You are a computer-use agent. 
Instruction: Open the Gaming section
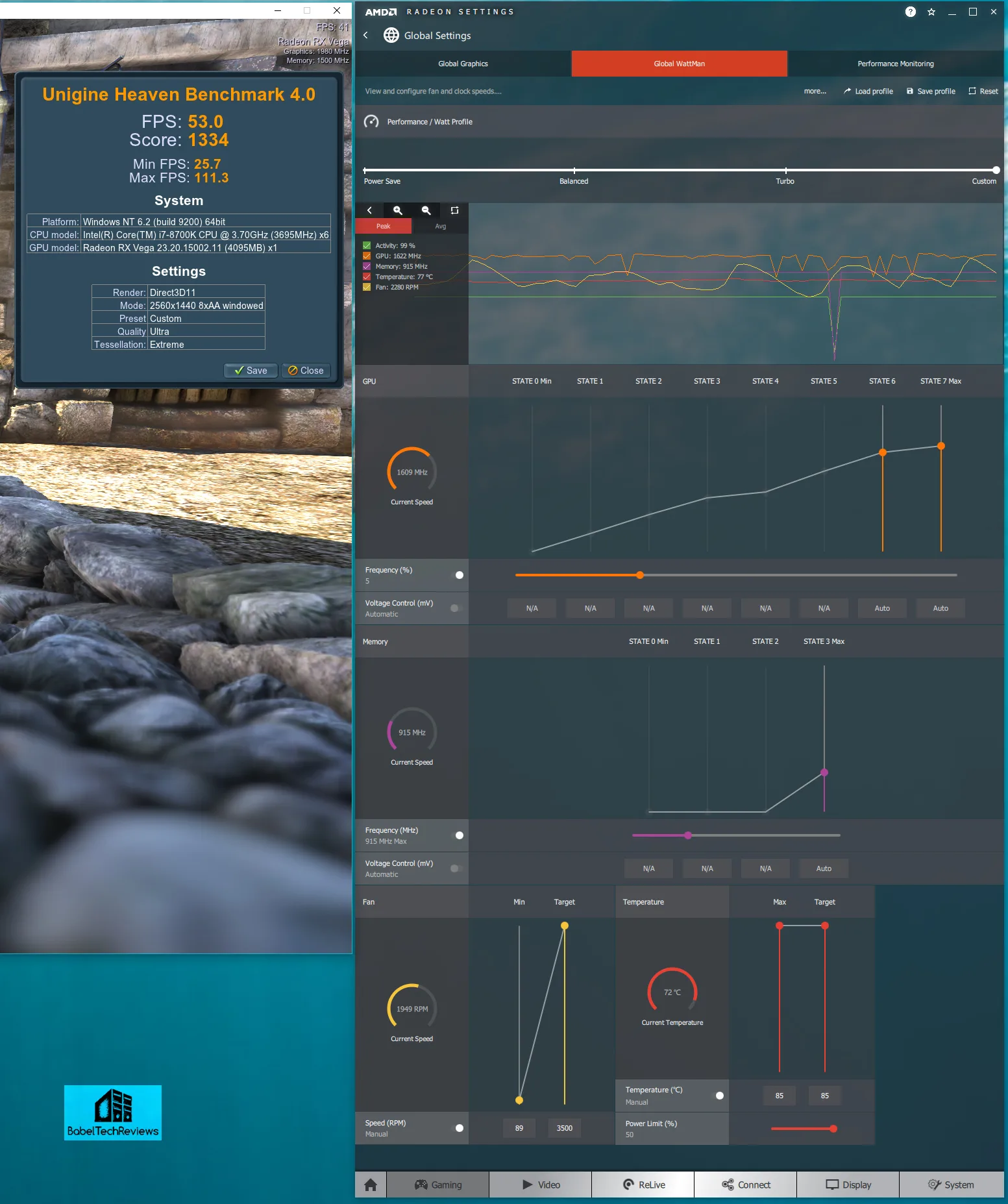coord(438,1185)
